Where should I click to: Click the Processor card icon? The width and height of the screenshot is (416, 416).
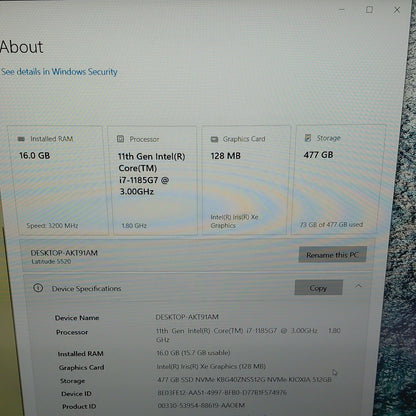pyautogui.click(x=120, y=139)
